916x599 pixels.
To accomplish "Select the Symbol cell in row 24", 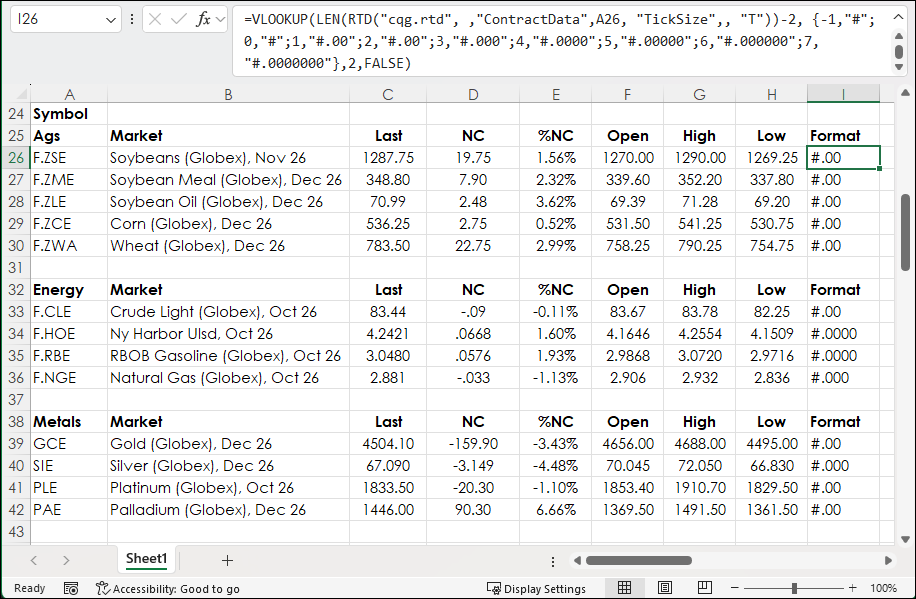I will [69, 114].
